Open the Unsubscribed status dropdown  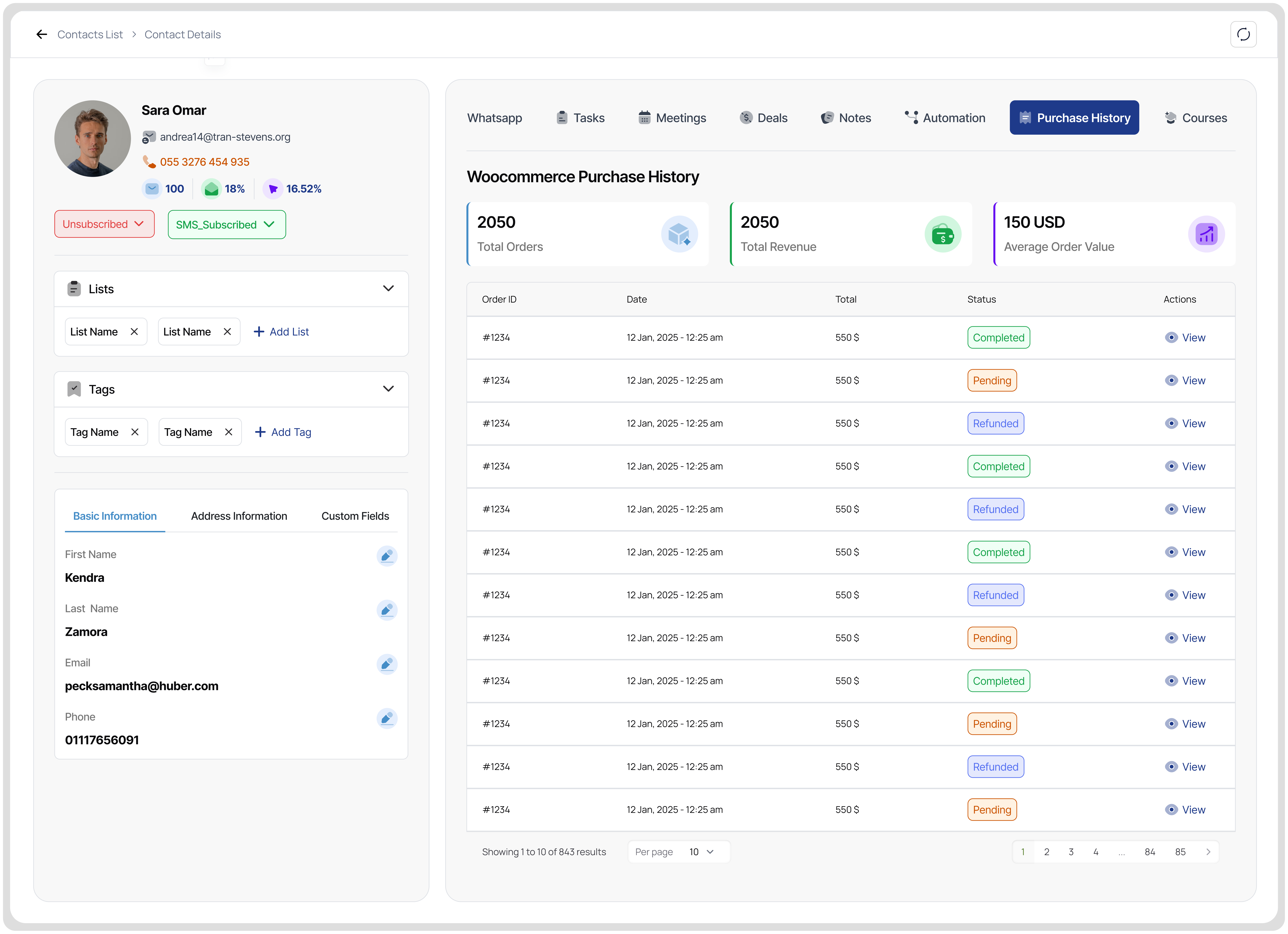pyautogui.click(x=104, y=224)
